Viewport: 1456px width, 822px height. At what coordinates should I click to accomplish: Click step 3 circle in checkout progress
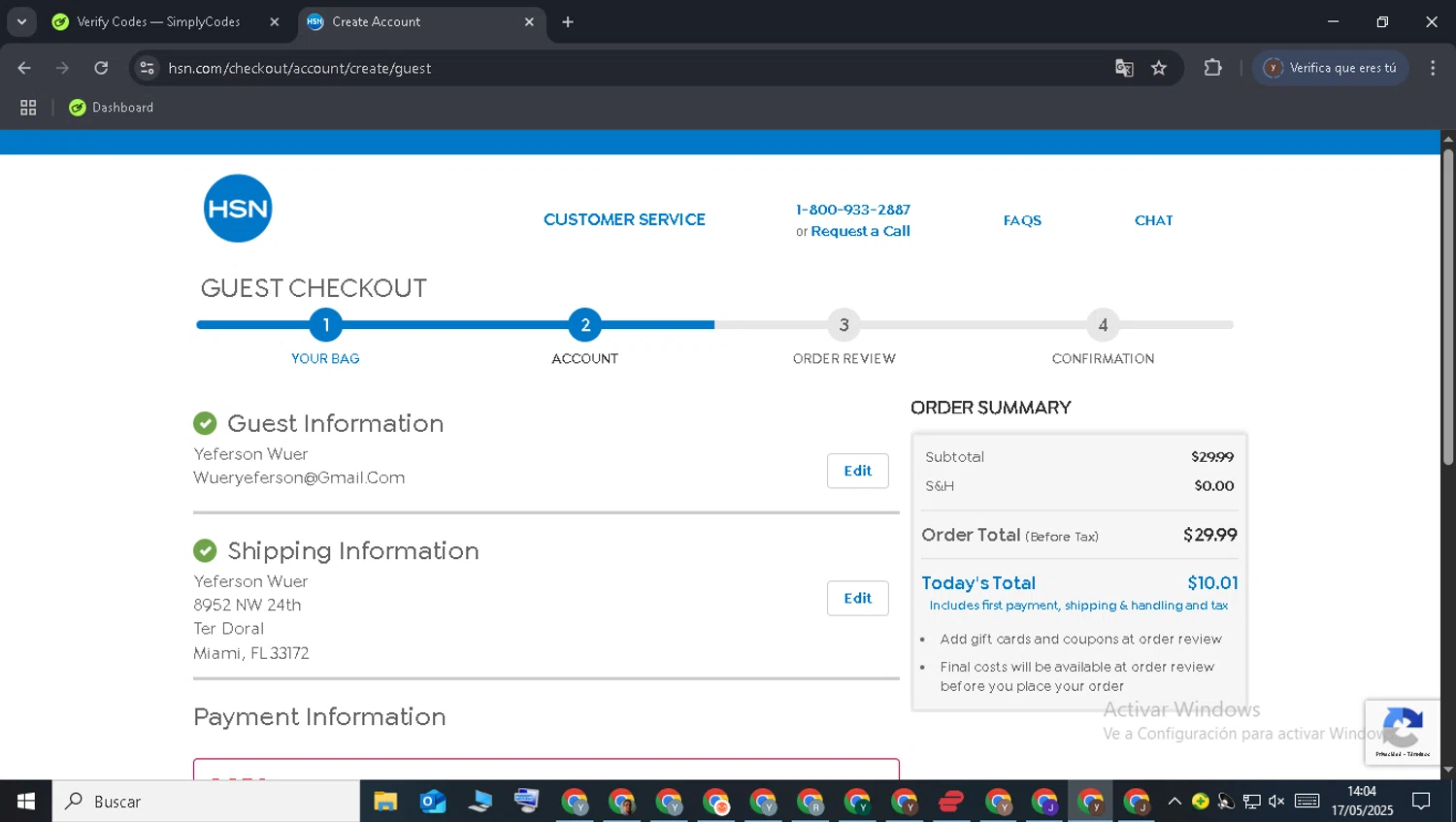pyautogui.click(x=844, y=325)
